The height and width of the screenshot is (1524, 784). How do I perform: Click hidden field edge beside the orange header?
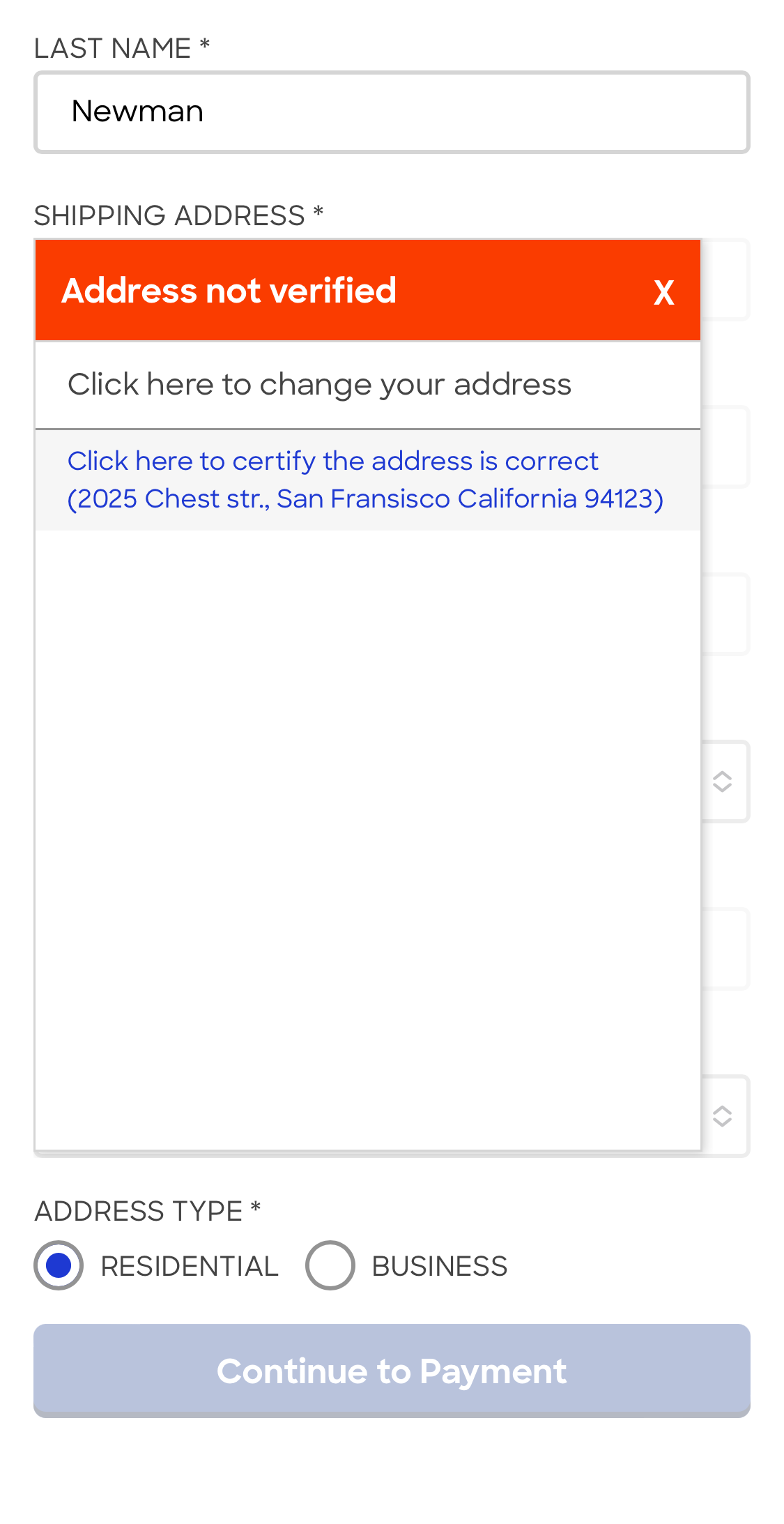725,280
